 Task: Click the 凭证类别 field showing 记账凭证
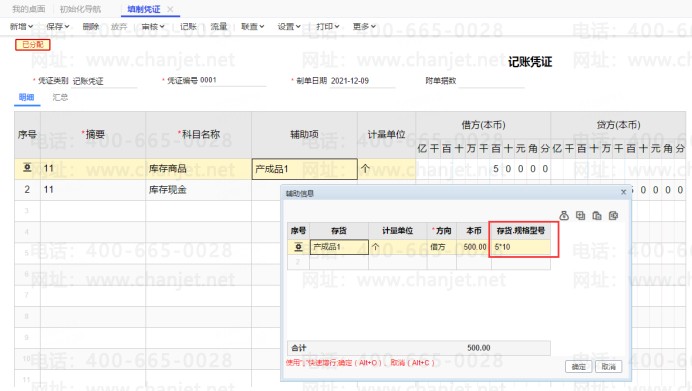pyautogui.click(x=105, y=81)
